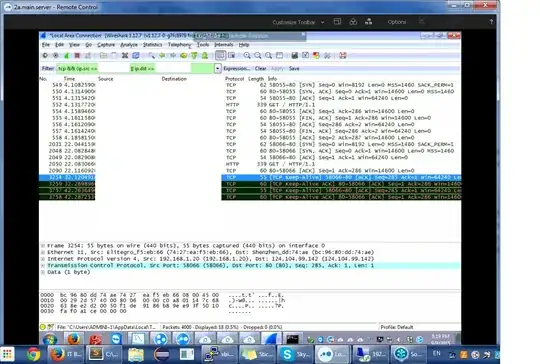This screenshot has width=540, height=364.
Task: Expand the Transmission Control Protocol row
Action: click(43, 266)
